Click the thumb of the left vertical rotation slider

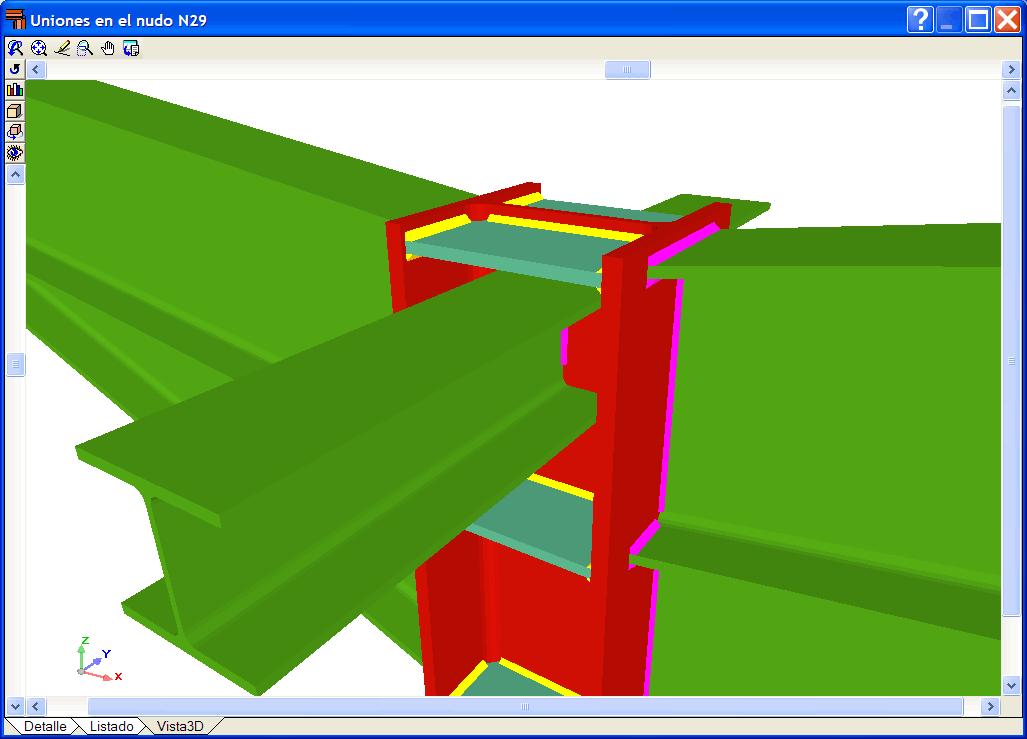tap(16, 364)
